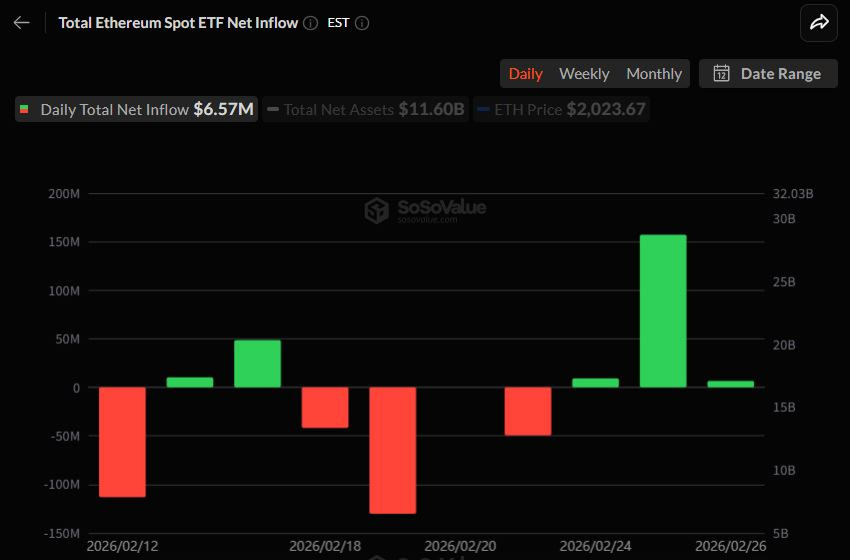Click the tallest red outflow bar
Viewport: 850px width, 560px height.
point(392,450)
